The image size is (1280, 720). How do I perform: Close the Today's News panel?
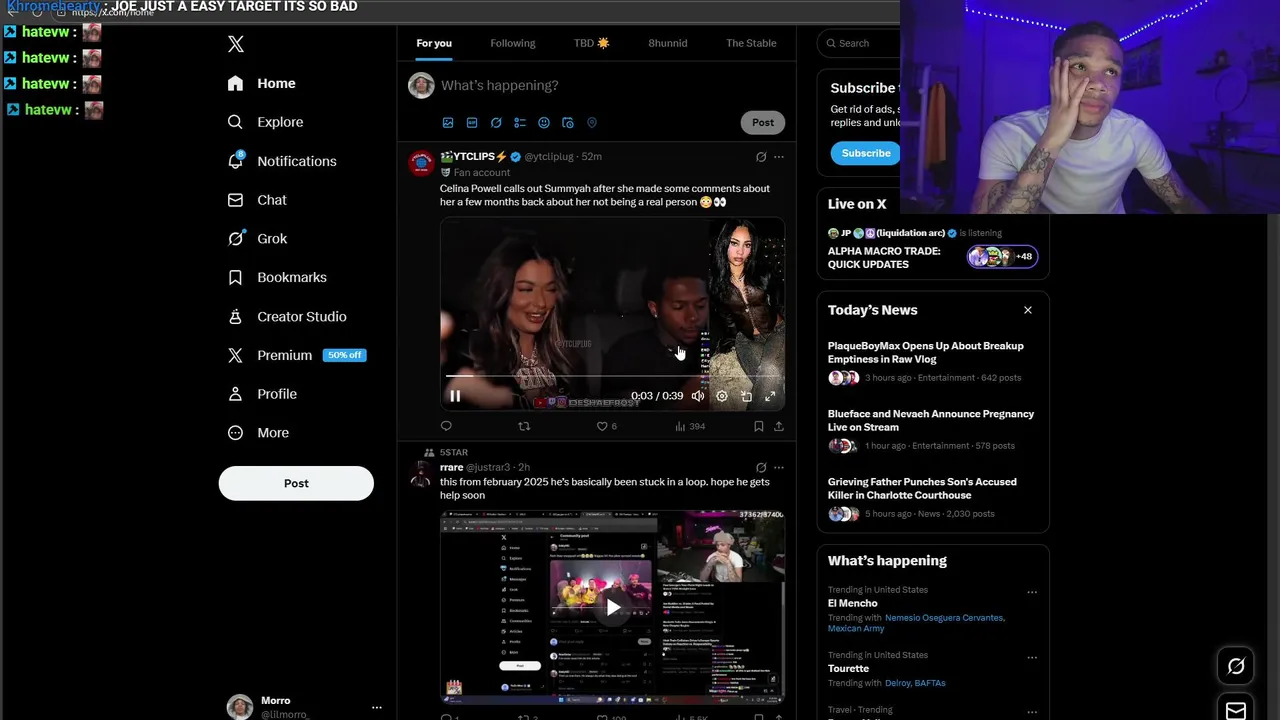point(1028,310)
